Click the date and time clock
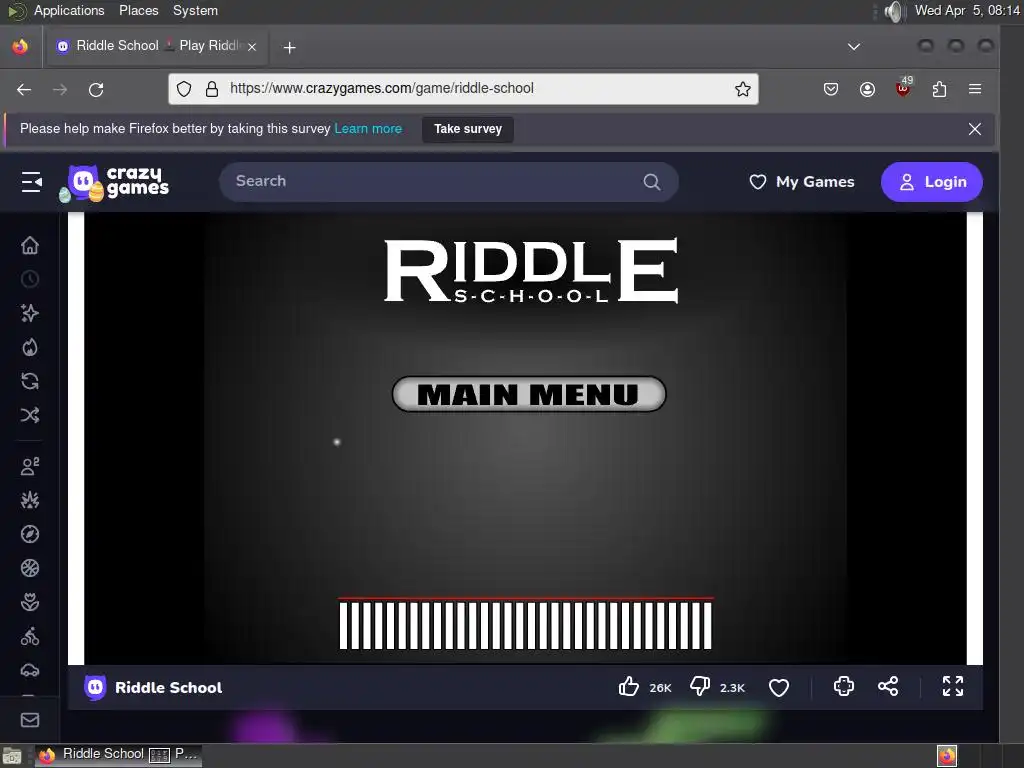 pyautogui.click(x=967, y=10)
